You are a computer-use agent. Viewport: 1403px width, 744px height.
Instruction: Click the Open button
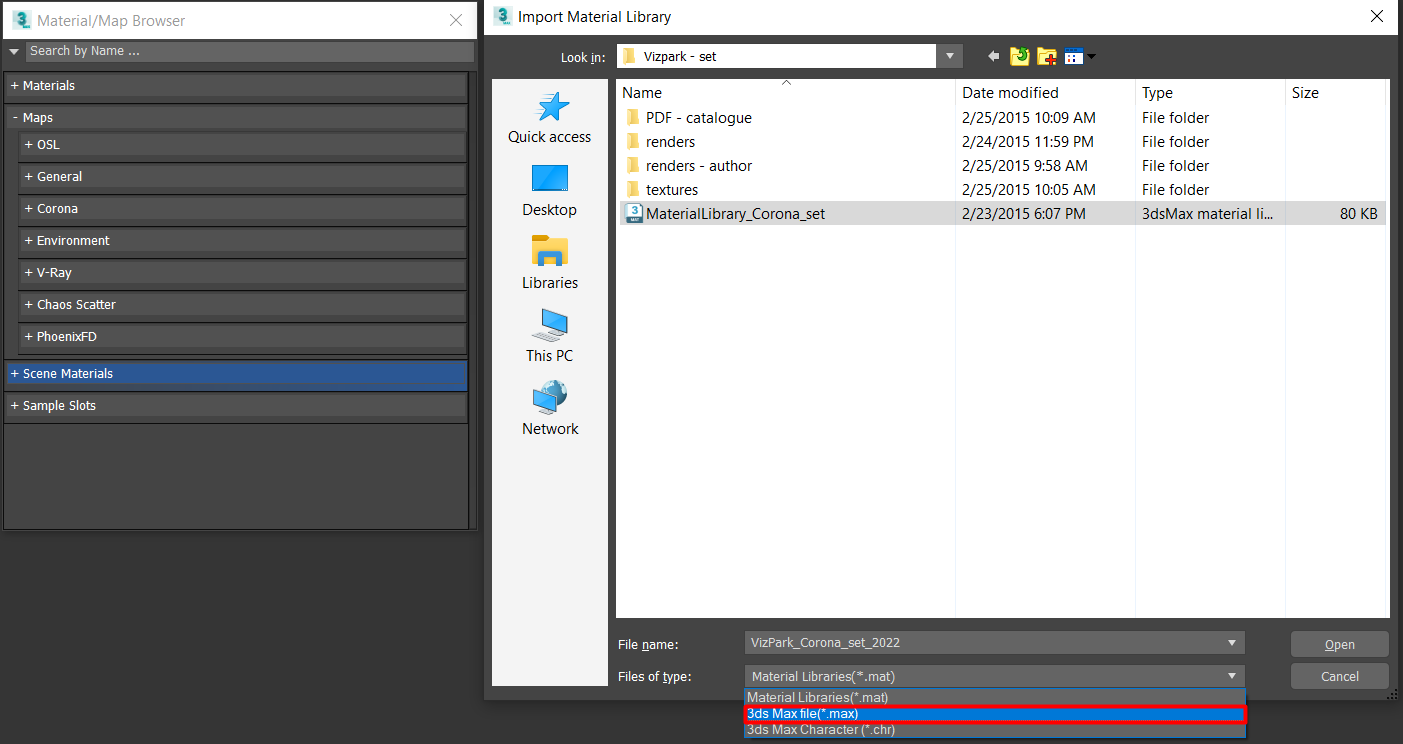[x=1339, y=644]
